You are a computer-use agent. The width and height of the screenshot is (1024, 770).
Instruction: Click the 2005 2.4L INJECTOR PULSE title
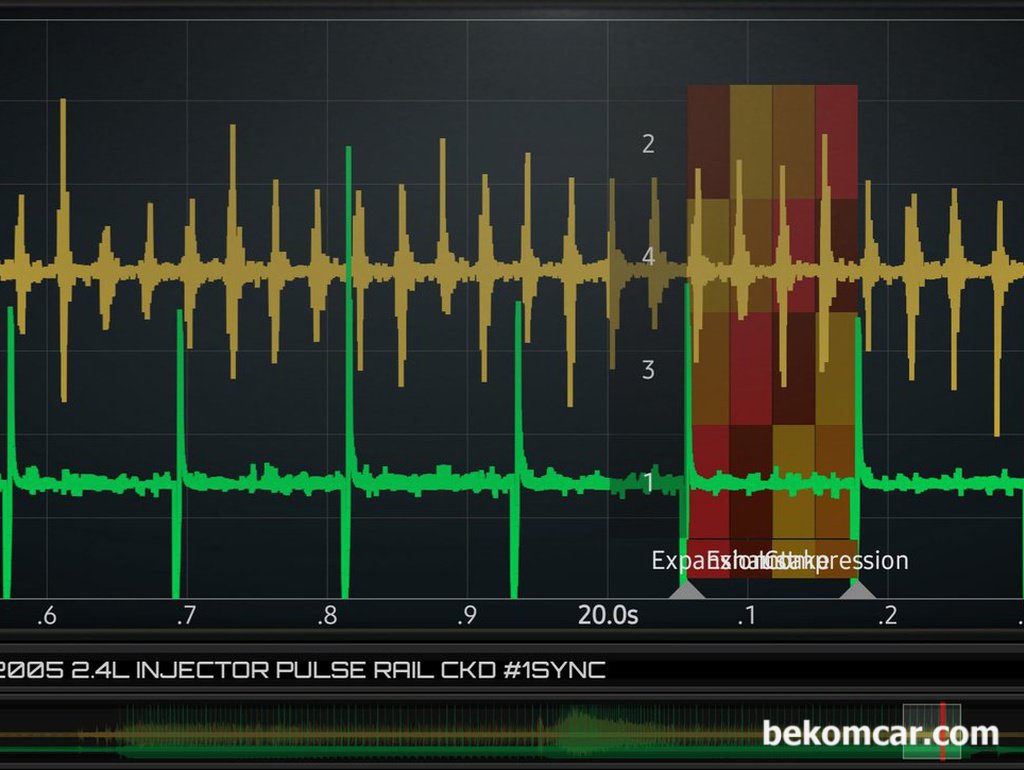click(x=302, y=670)
